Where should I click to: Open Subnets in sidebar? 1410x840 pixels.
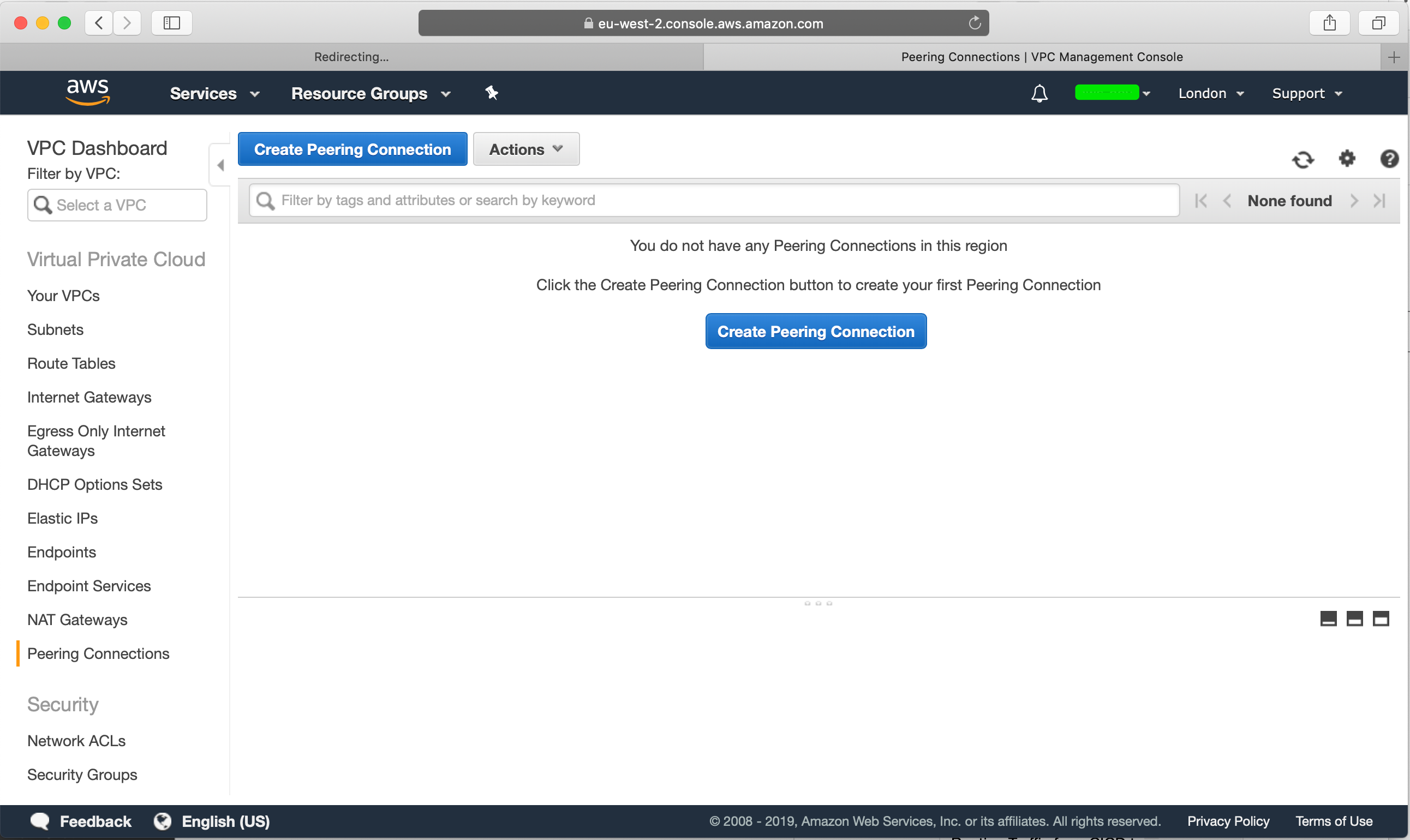(x=56, y=330)
